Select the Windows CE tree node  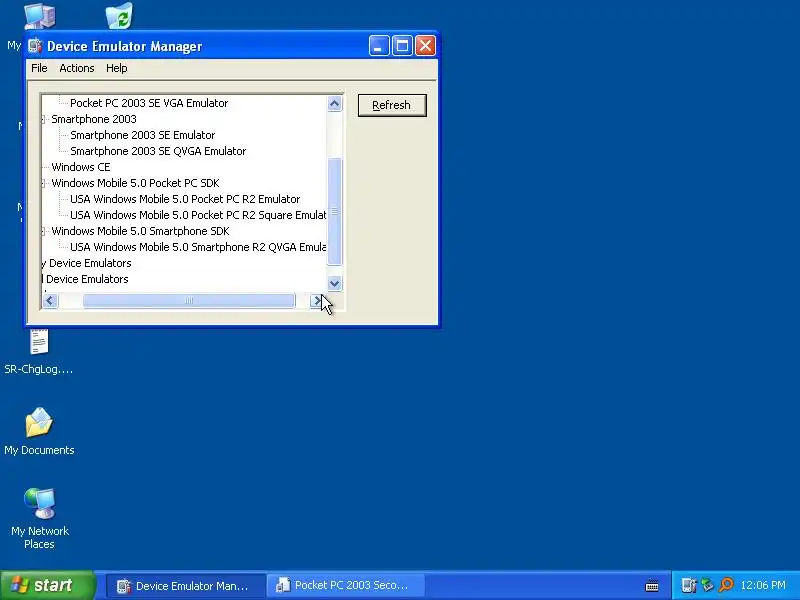point(81,167)
